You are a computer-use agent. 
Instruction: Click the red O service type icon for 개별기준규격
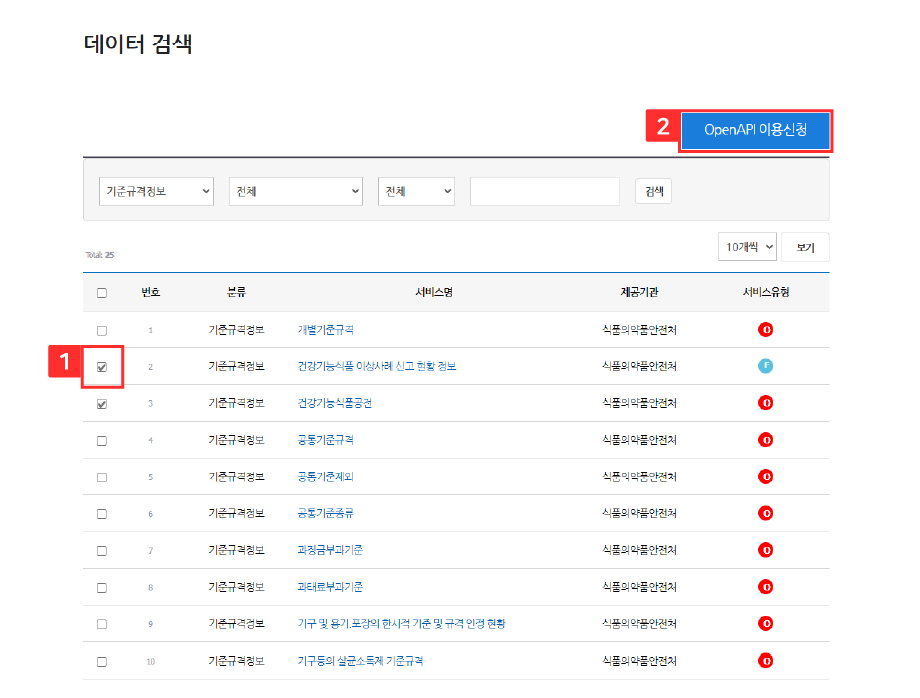765,330
